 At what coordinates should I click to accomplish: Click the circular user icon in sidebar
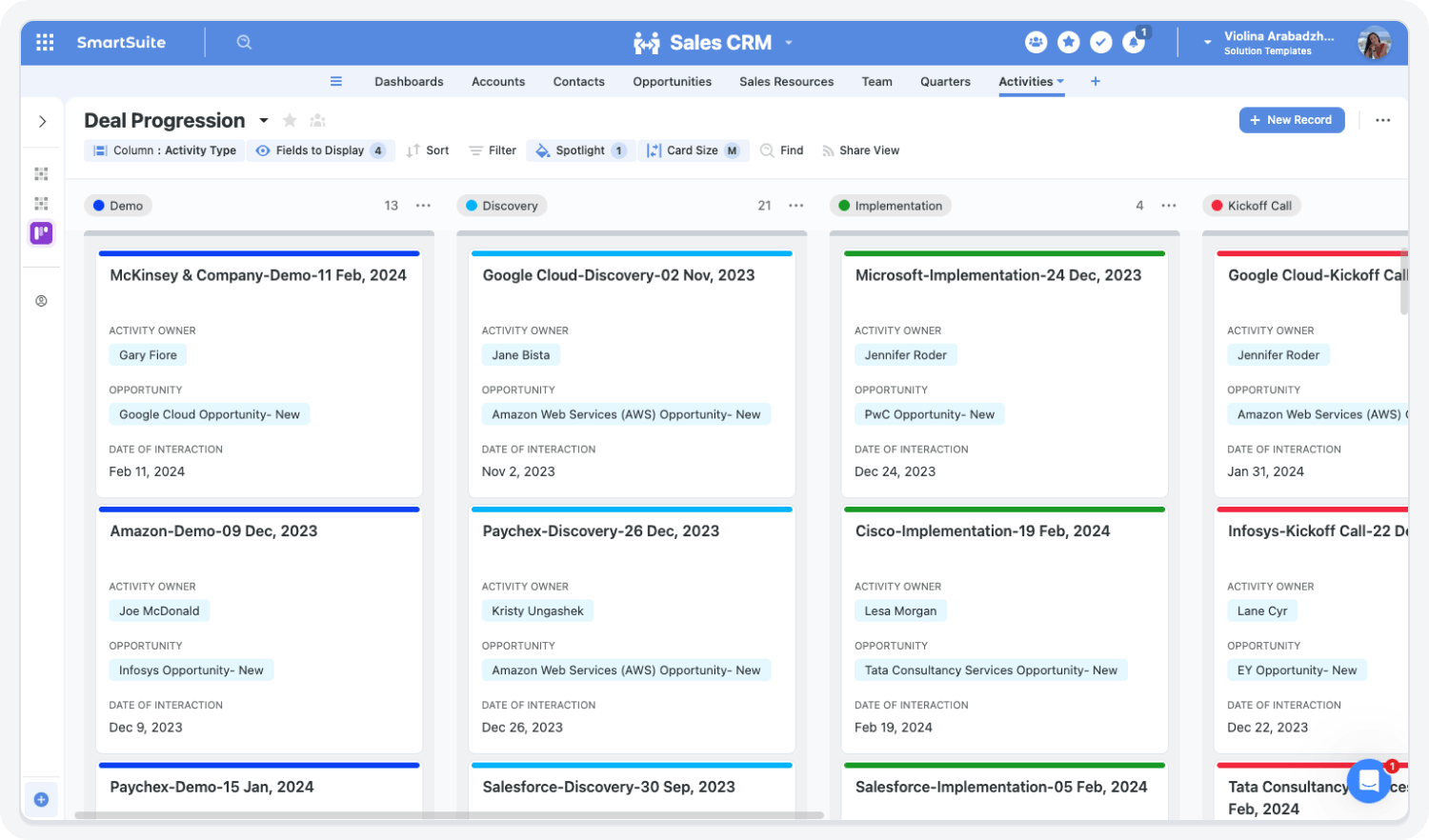[x=41, y=301]
